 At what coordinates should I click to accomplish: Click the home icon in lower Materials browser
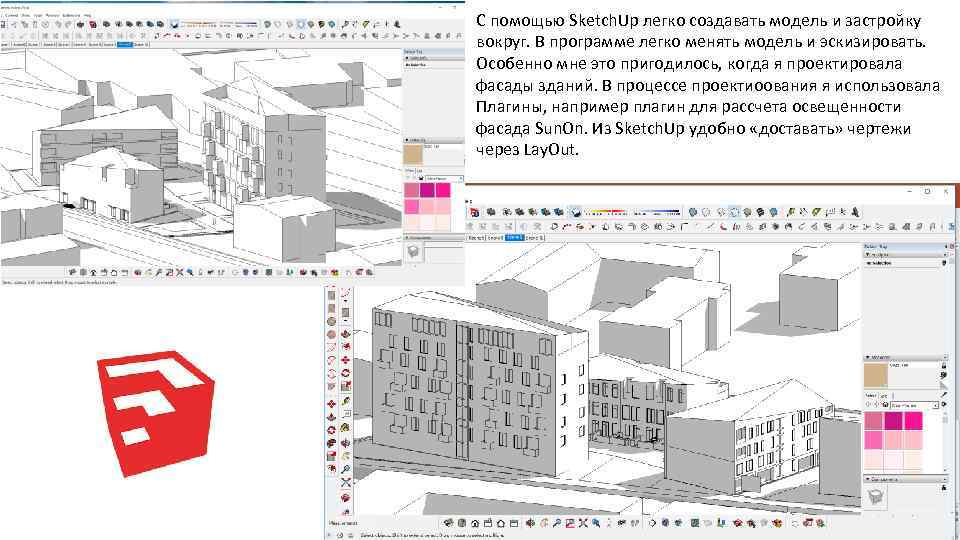pos(886,405)
